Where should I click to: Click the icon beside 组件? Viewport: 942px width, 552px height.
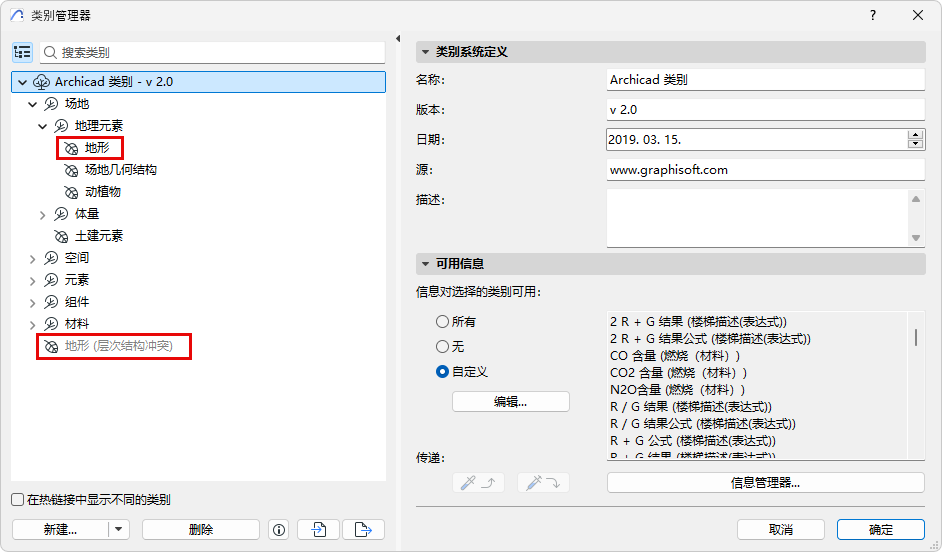[x=51, y=302]
